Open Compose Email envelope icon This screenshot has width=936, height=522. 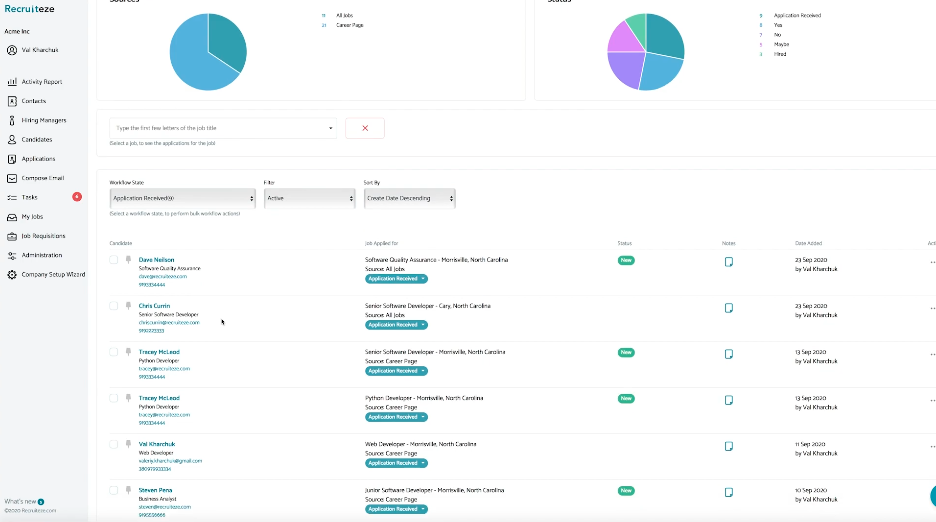pos(11,178)
